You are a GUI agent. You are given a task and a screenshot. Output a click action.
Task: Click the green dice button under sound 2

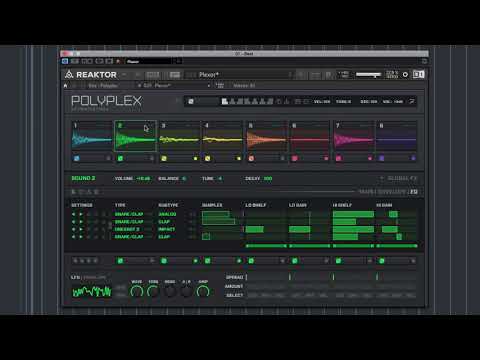coord(120,158)
